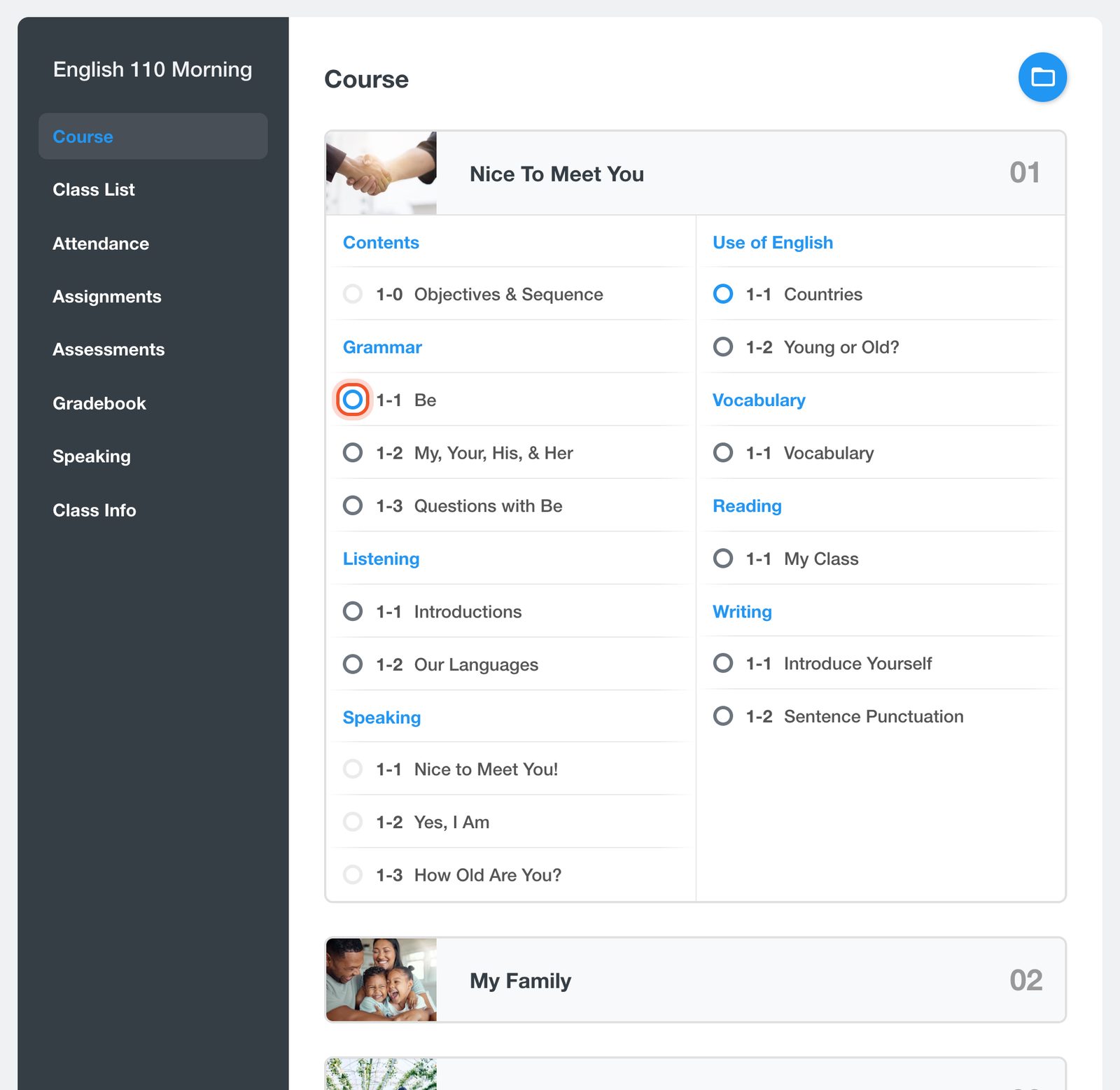Collapse the Nice To Meet You unit header

(695, 173)
